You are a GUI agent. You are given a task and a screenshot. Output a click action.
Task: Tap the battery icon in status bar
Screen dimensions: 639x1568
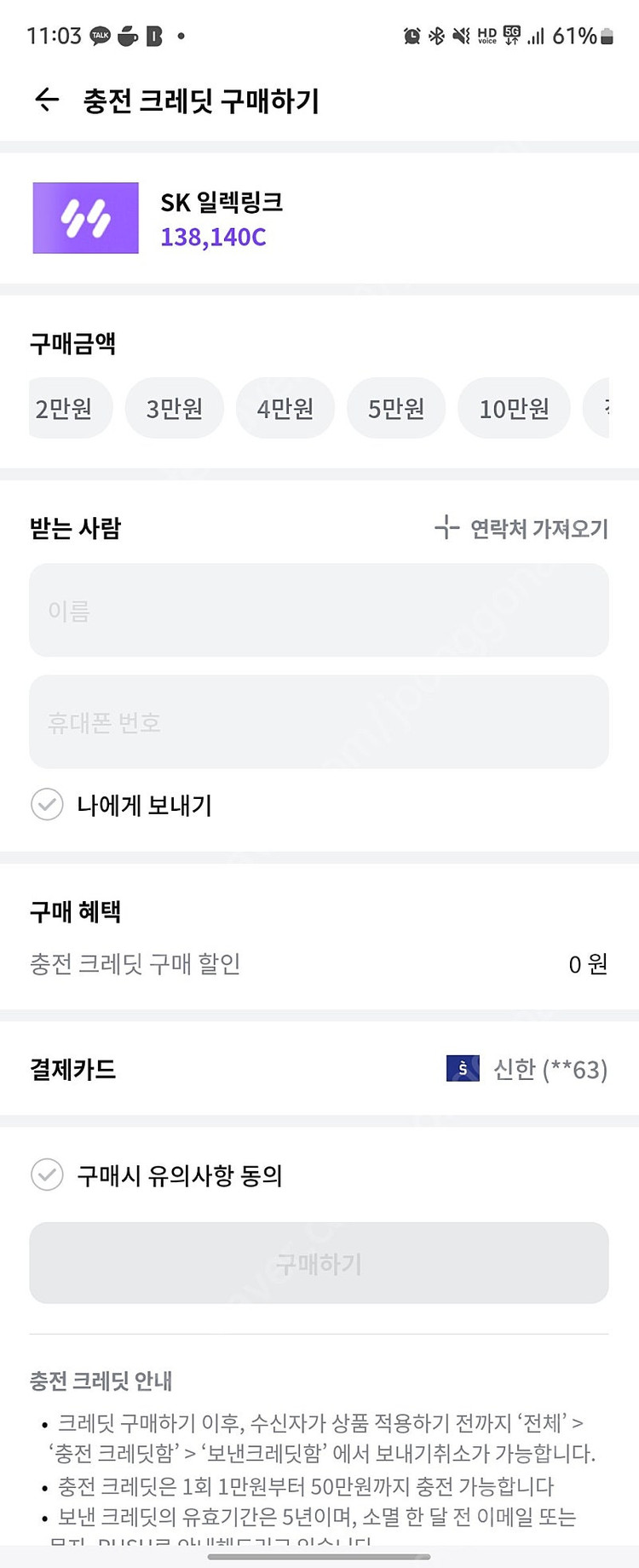point(607,36)
